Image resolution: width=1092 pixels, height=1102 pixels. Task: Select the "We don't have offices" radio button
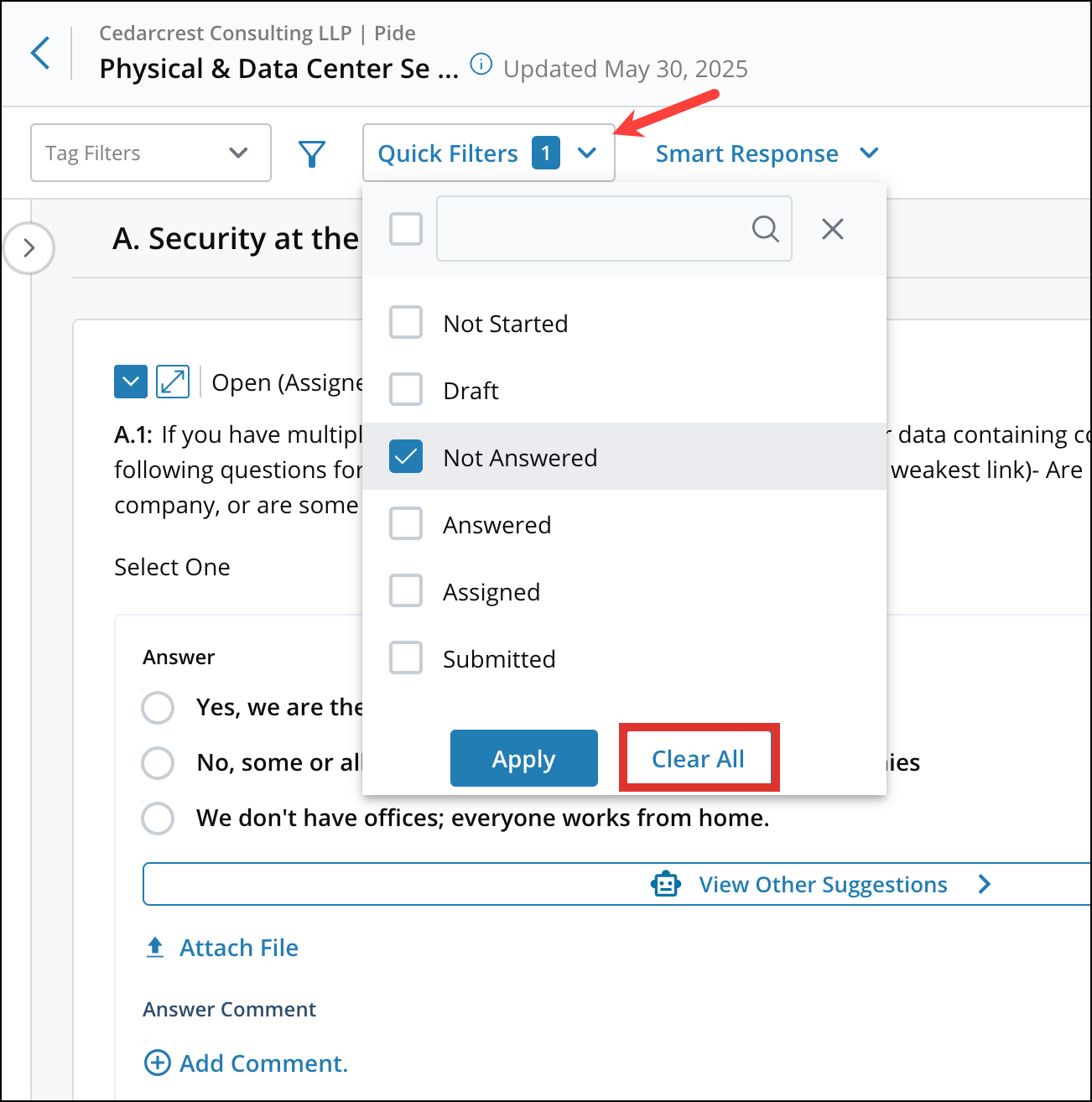pyautogui.click(x=158, y=818)
